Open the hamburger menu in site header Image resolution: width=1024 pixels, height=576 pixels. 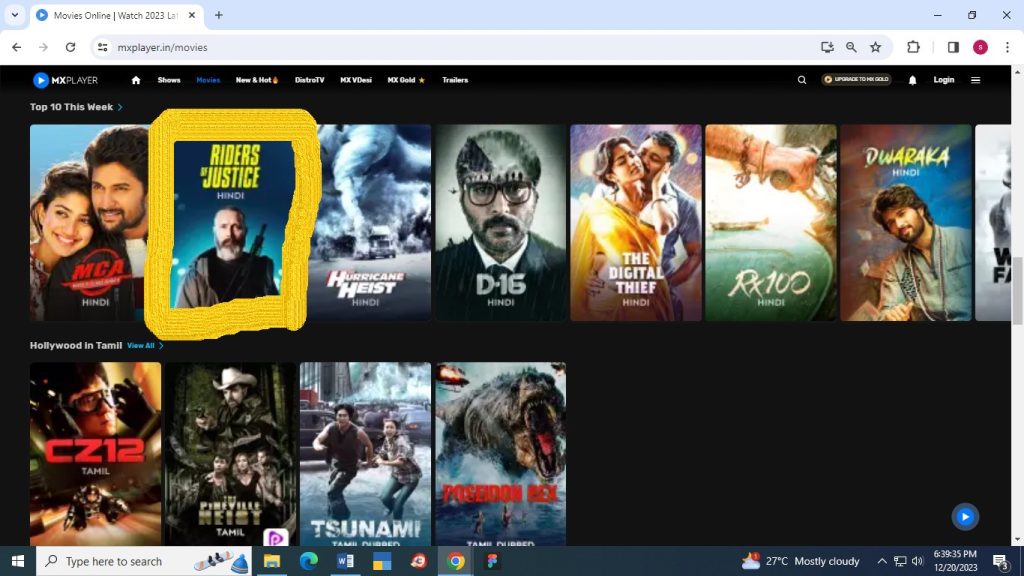pyautogui.click(x=975, y=80)
